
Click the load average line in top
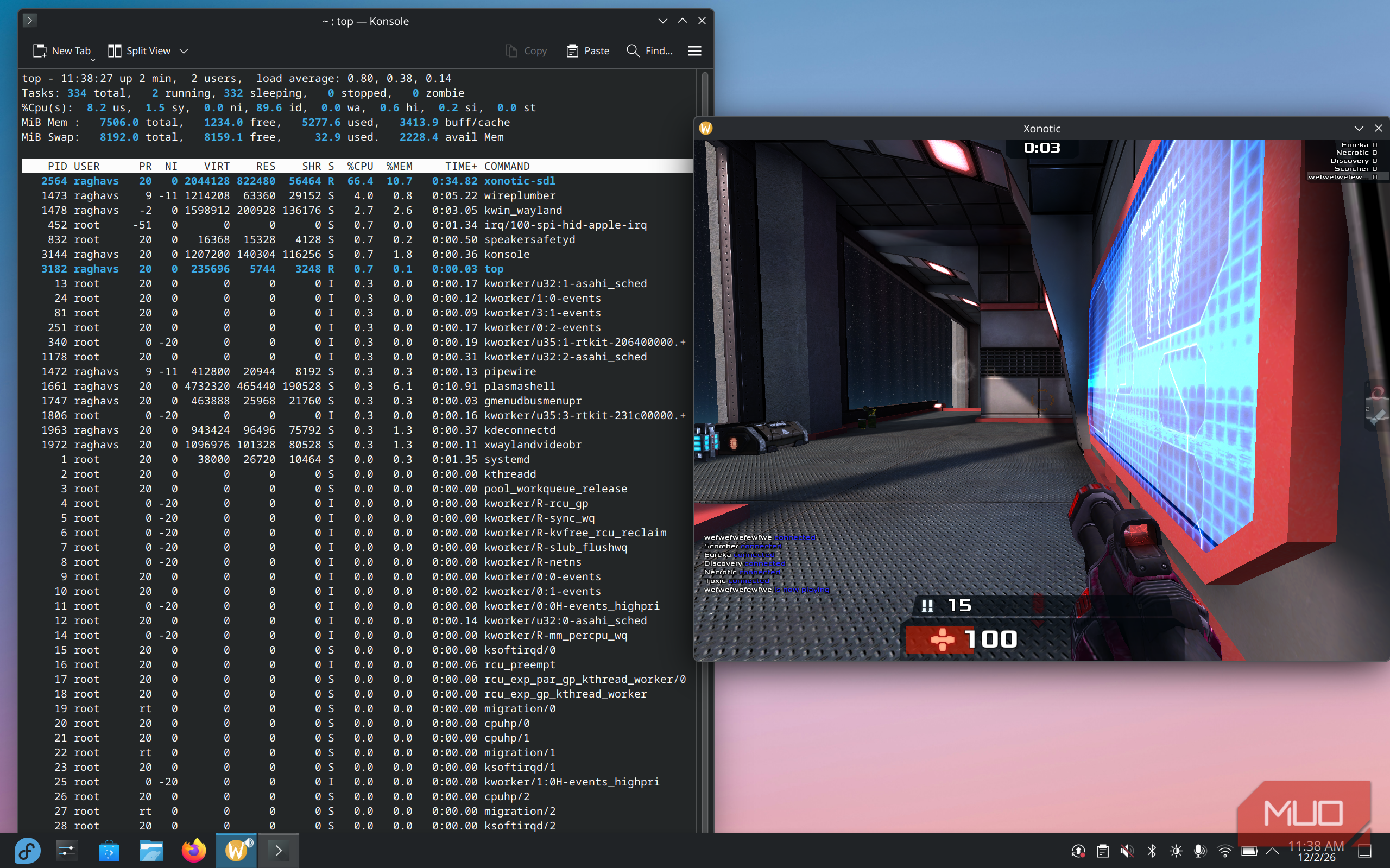(237, 78)
